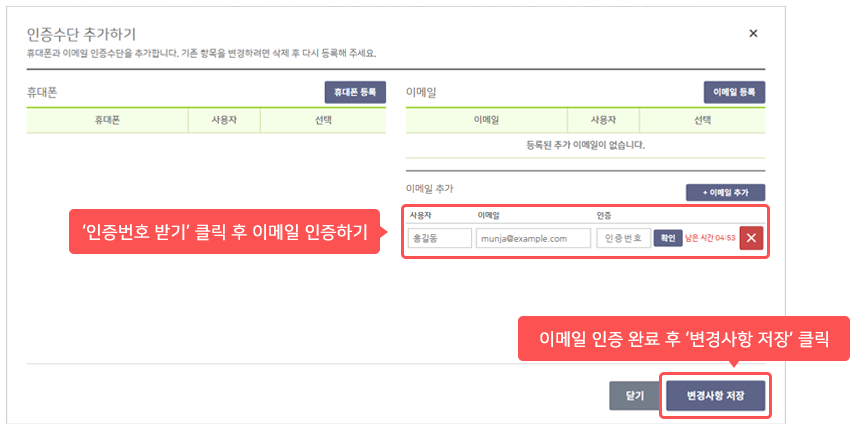860x432 pixels.
Task: Click the 확인 verification button
Action: click(x=667, y=238)
